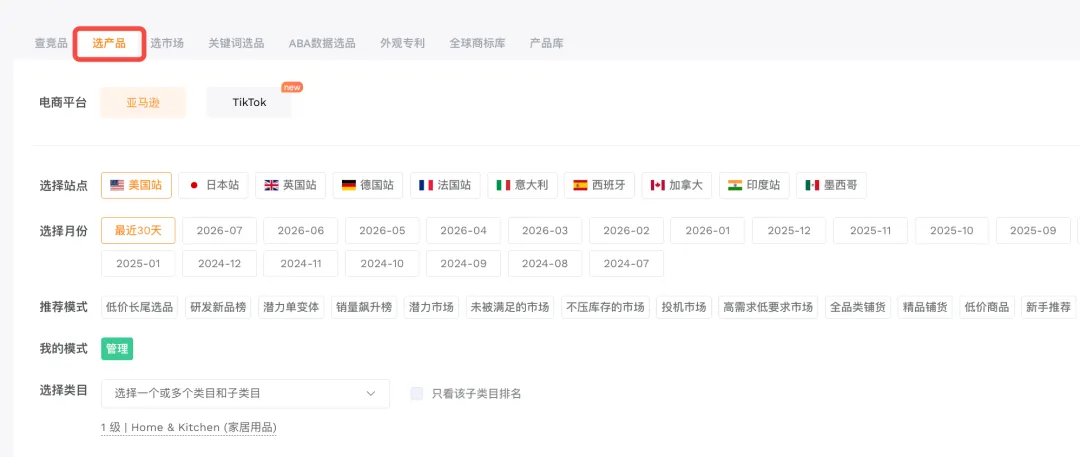Choose 墨西哥 site
This screenshot has width=1080, height=457.
pos(831,185)
